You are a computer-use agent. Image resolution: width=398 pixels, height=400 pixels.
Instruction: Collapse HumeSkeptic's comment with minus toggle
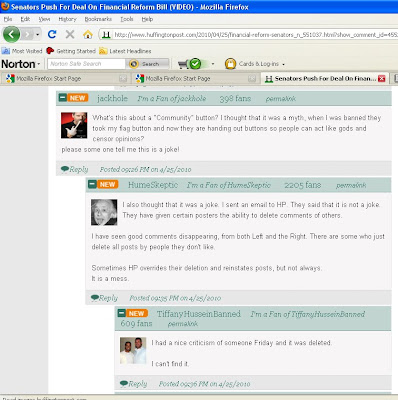[93, 184]
